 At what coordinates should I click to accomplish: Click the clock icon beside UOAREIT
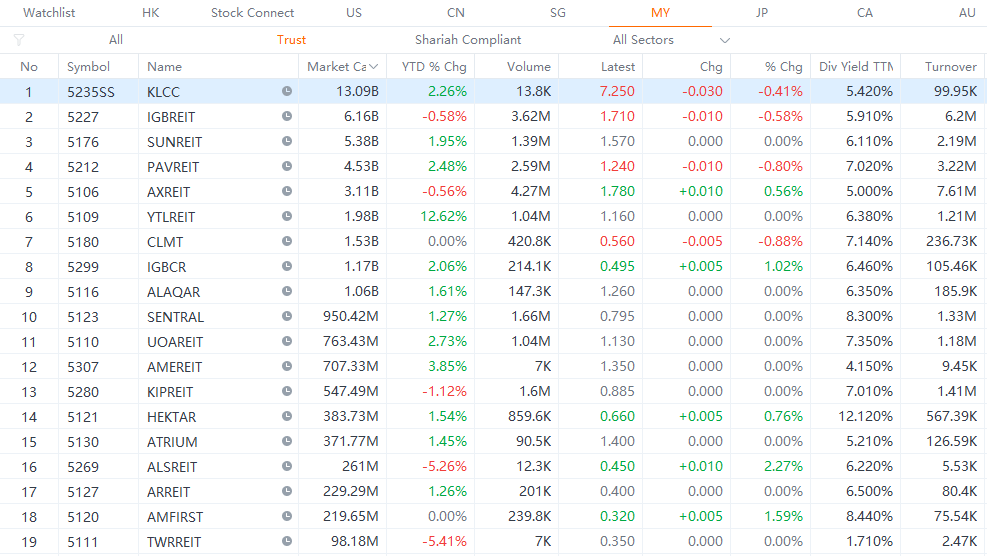tap(286, 341)
